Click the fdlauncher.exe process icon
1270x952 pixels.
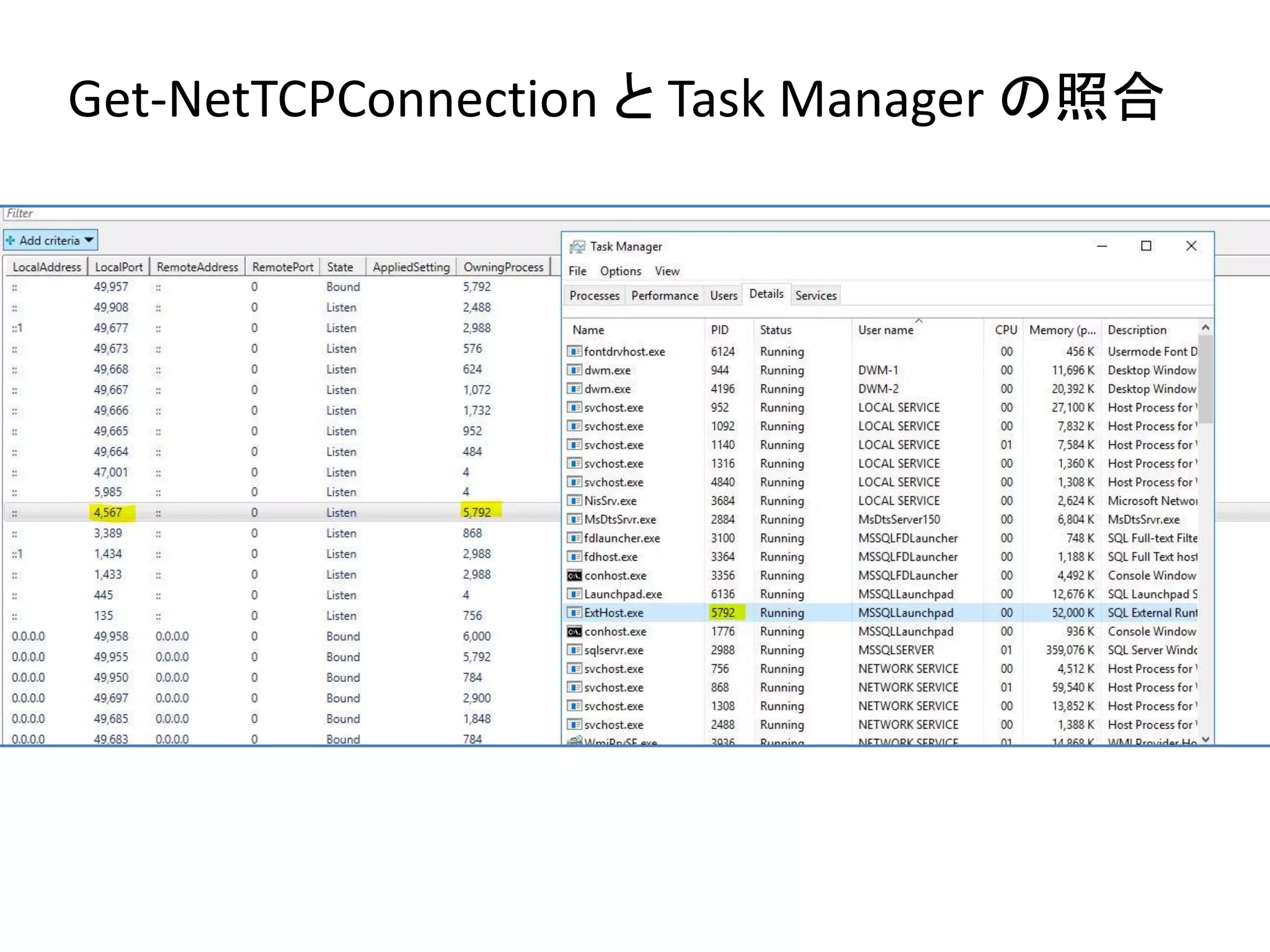[x=574, y=538]
